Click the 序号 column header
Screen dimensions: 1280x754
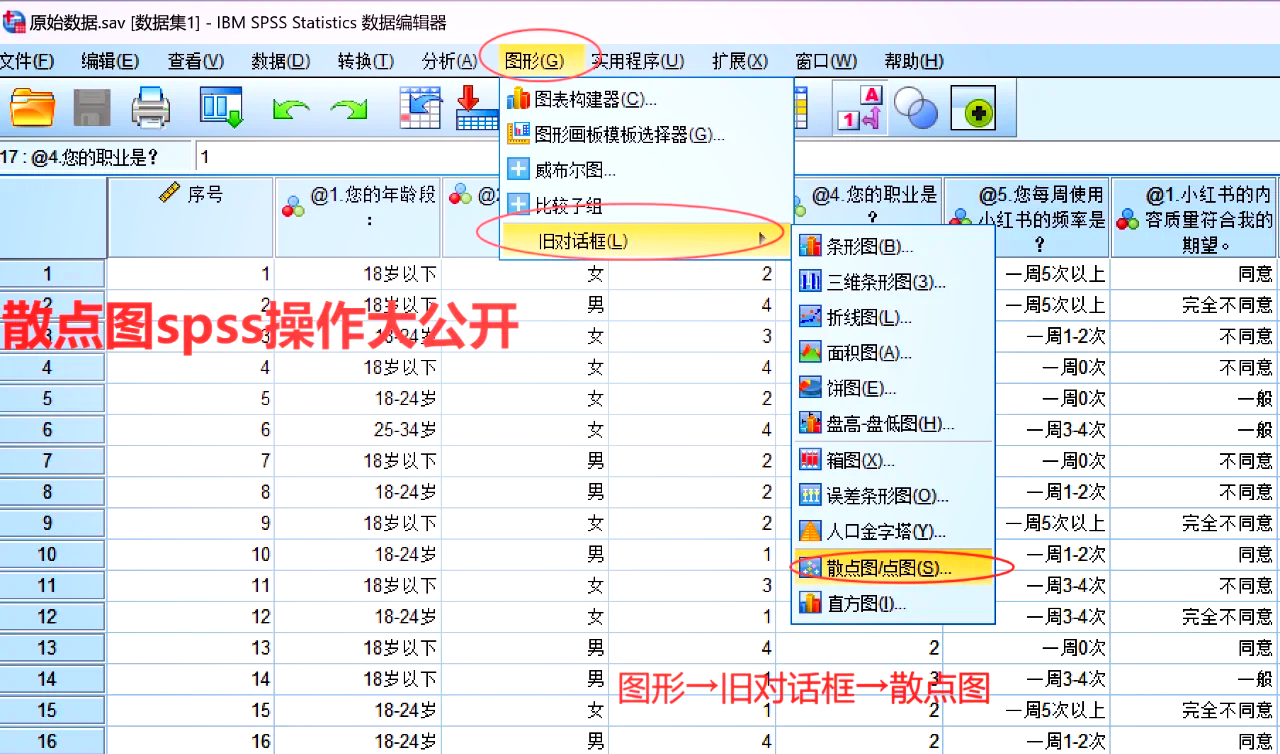[190, 218]
